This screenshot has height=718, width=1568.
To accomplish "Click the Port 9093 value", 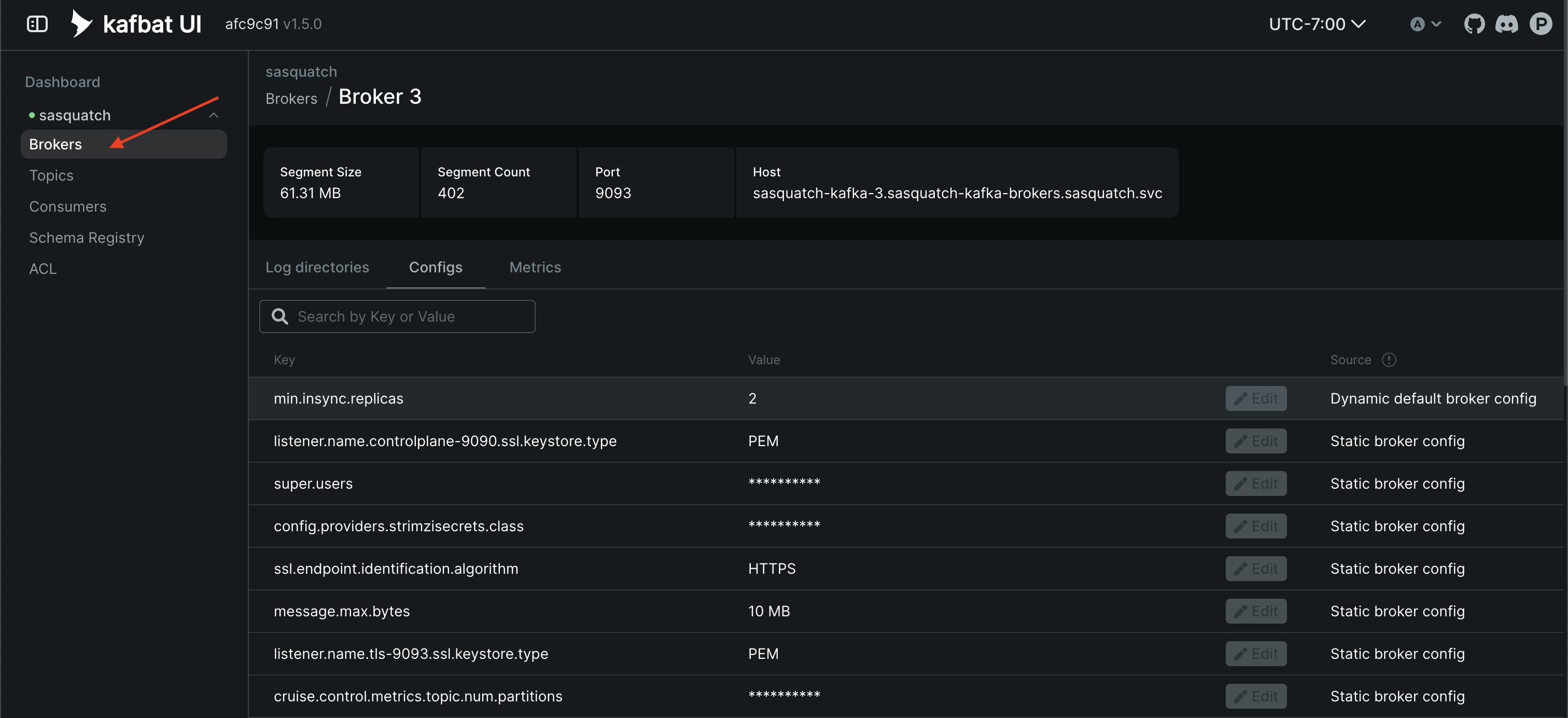I will (613, 193).
